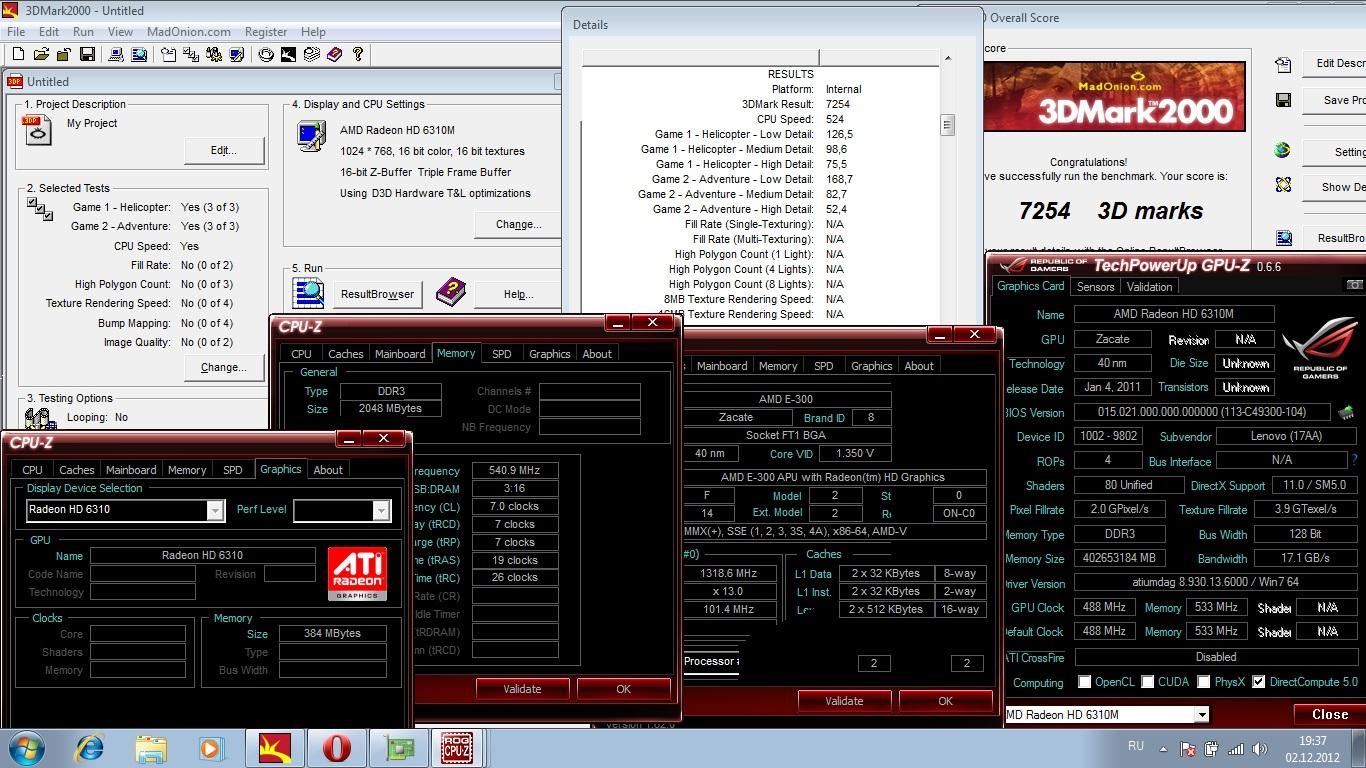Switch to the Validation tab in GPU-Z

(1149, 286)
